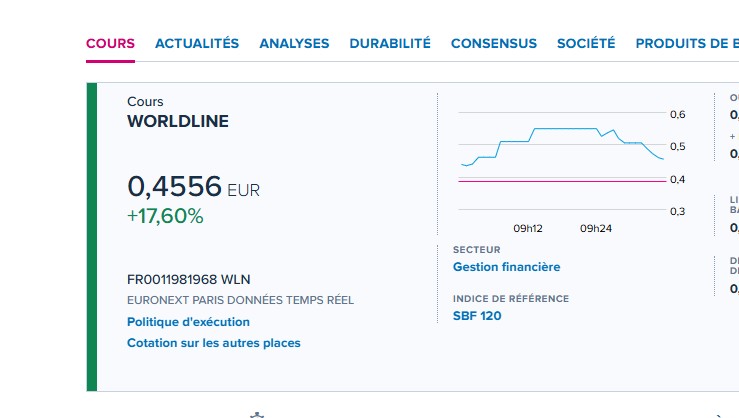The width and height of the screenshot is (739, 418).
Task: Follow the Cotation sur les autres places link
Action: pyautogui.click(x=213, y=343)
